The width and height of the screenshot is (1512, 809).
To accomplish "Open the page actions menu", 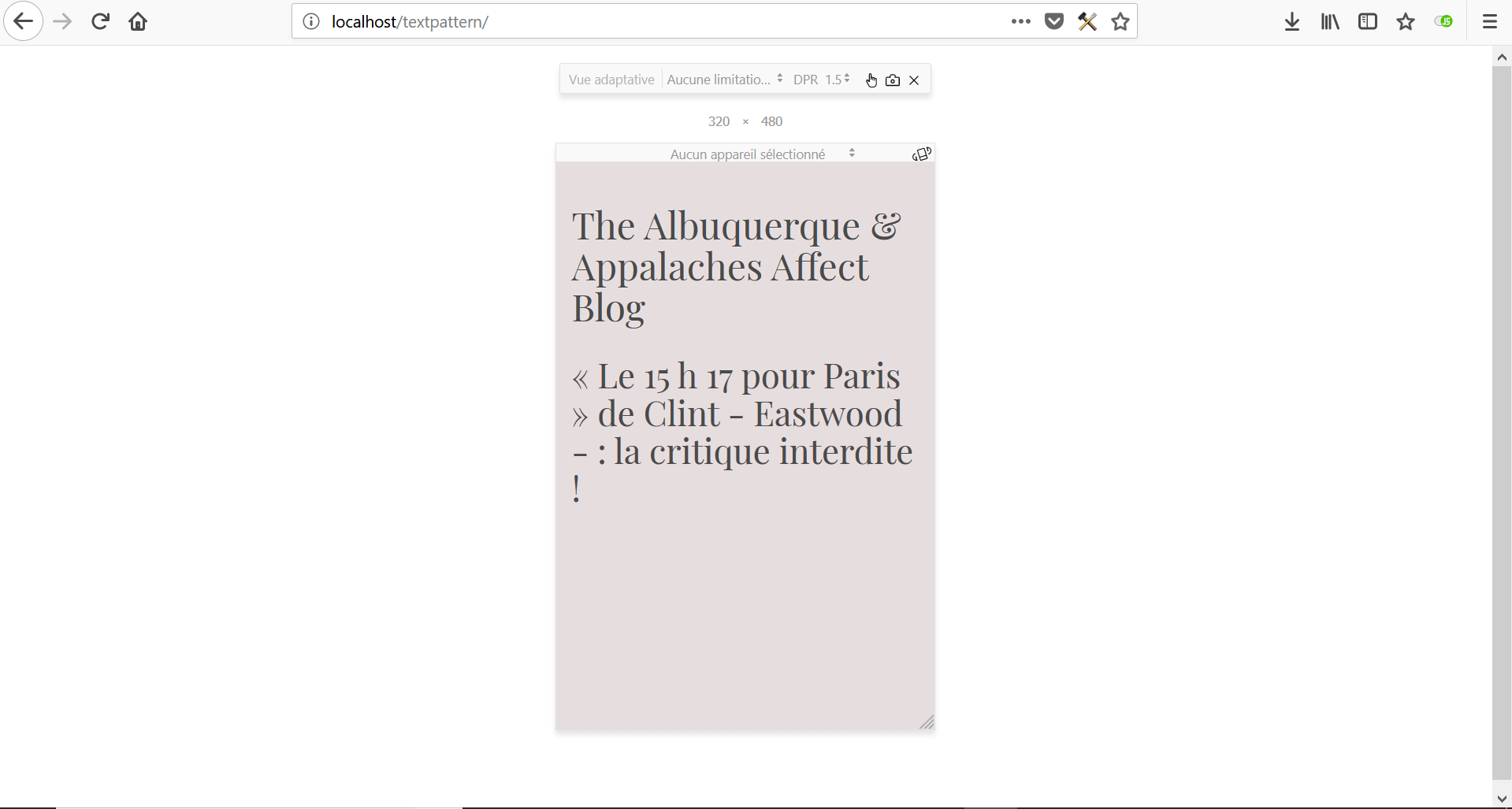I will (x=1021, y=21).
